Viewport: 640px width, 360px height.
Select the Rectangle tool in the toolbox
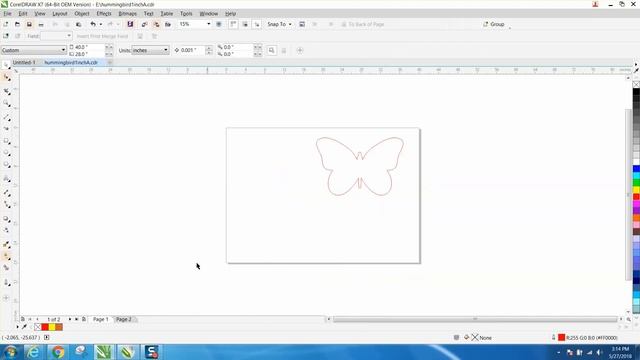click(x=7, y=141)
